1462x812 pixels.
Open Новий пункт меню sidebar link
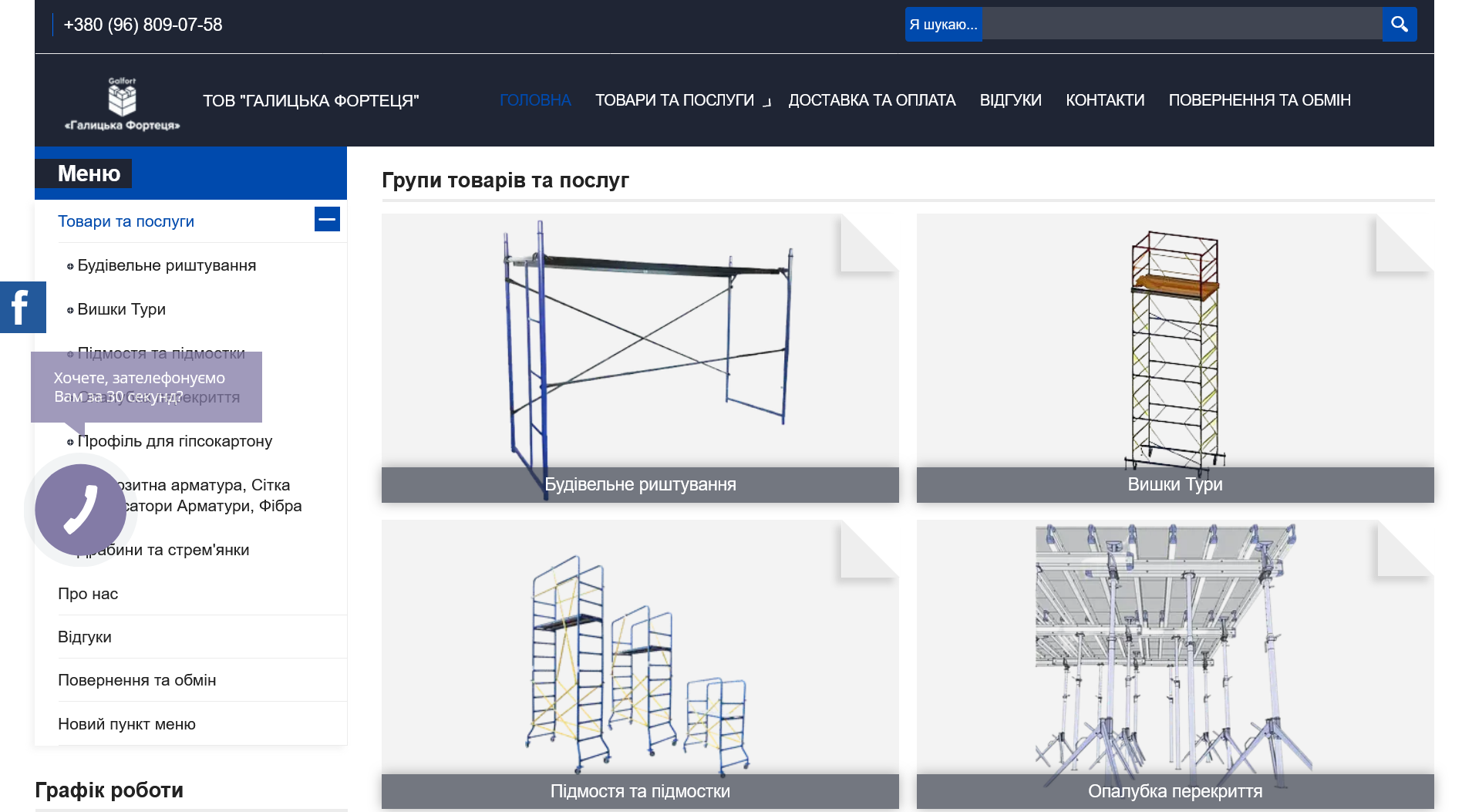pos(126,724)
